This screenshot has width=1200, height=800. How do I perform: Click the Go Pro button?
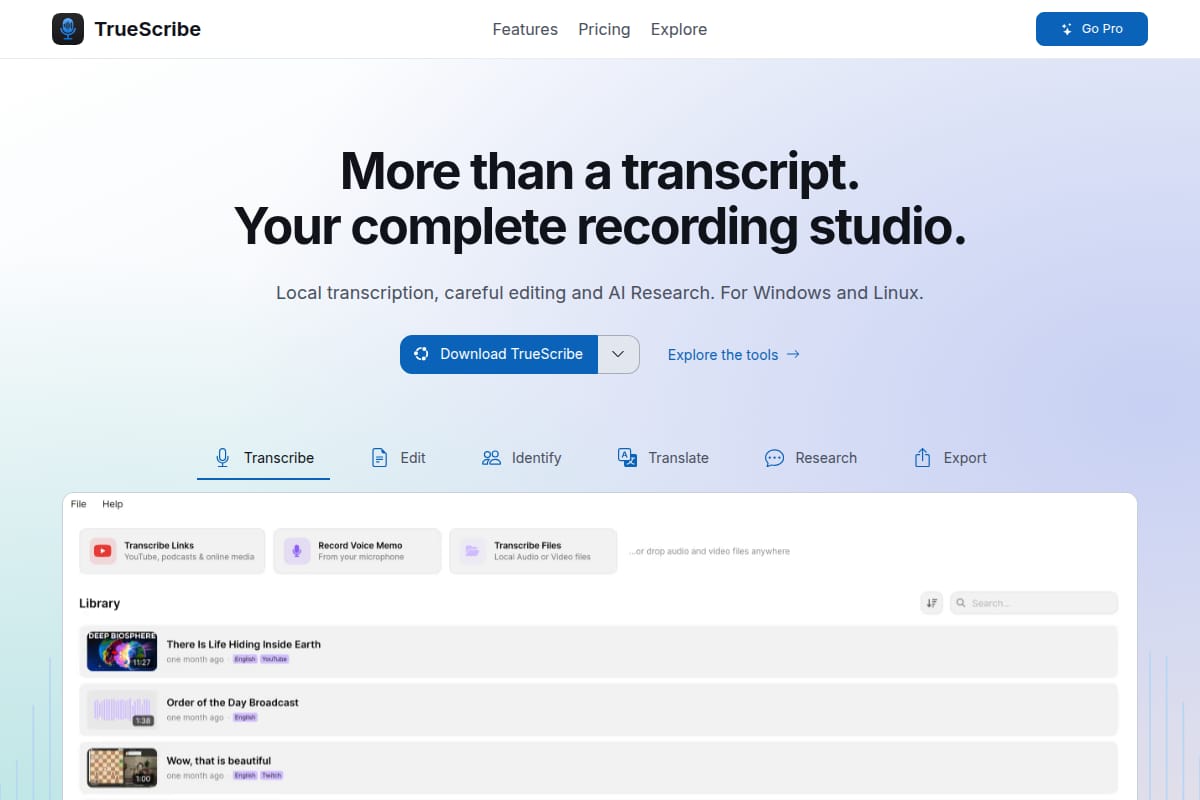coord(1092,29)
